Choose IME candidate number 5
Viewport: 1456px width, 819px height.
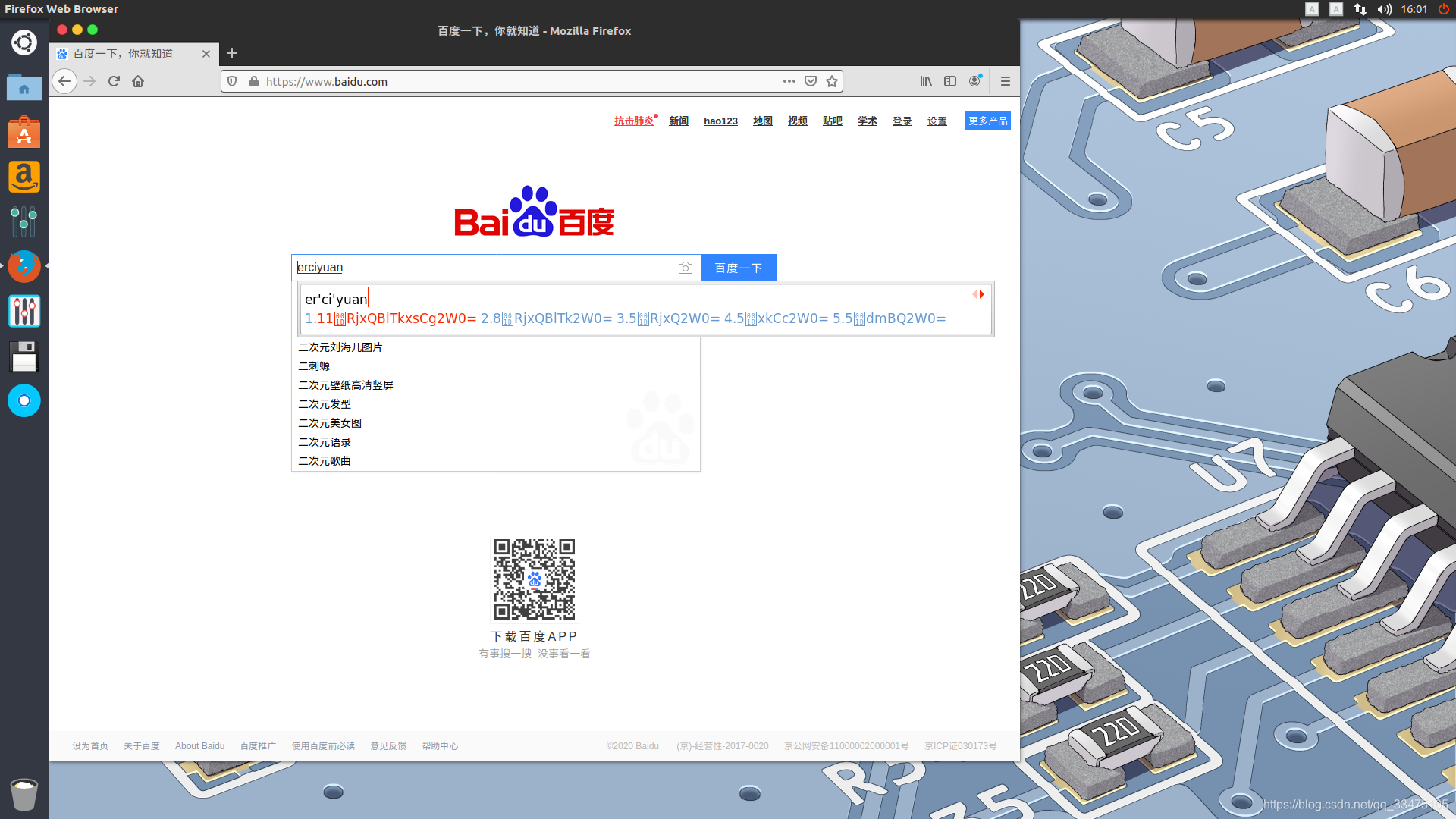pyautogui.click(x=890, y=318)
